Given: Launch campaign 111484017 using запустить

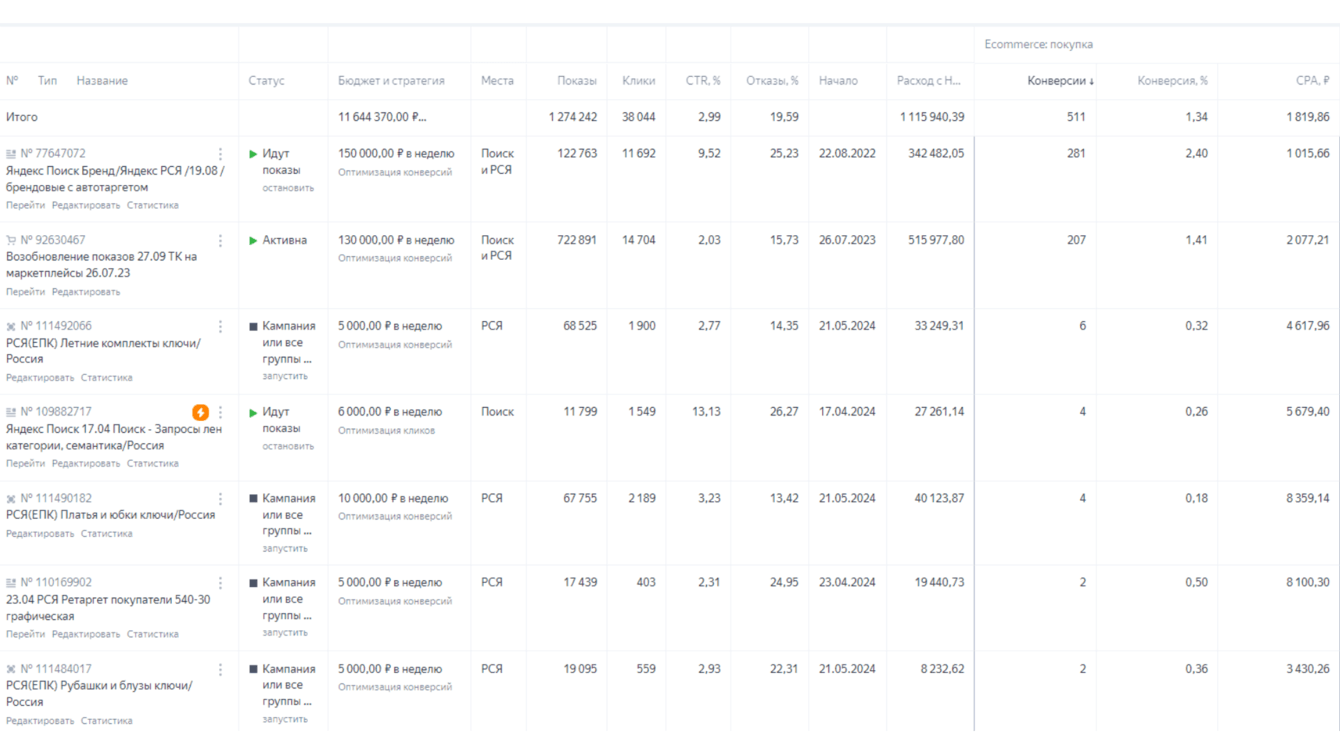Looking at the screenshot, I should point(285,719).
